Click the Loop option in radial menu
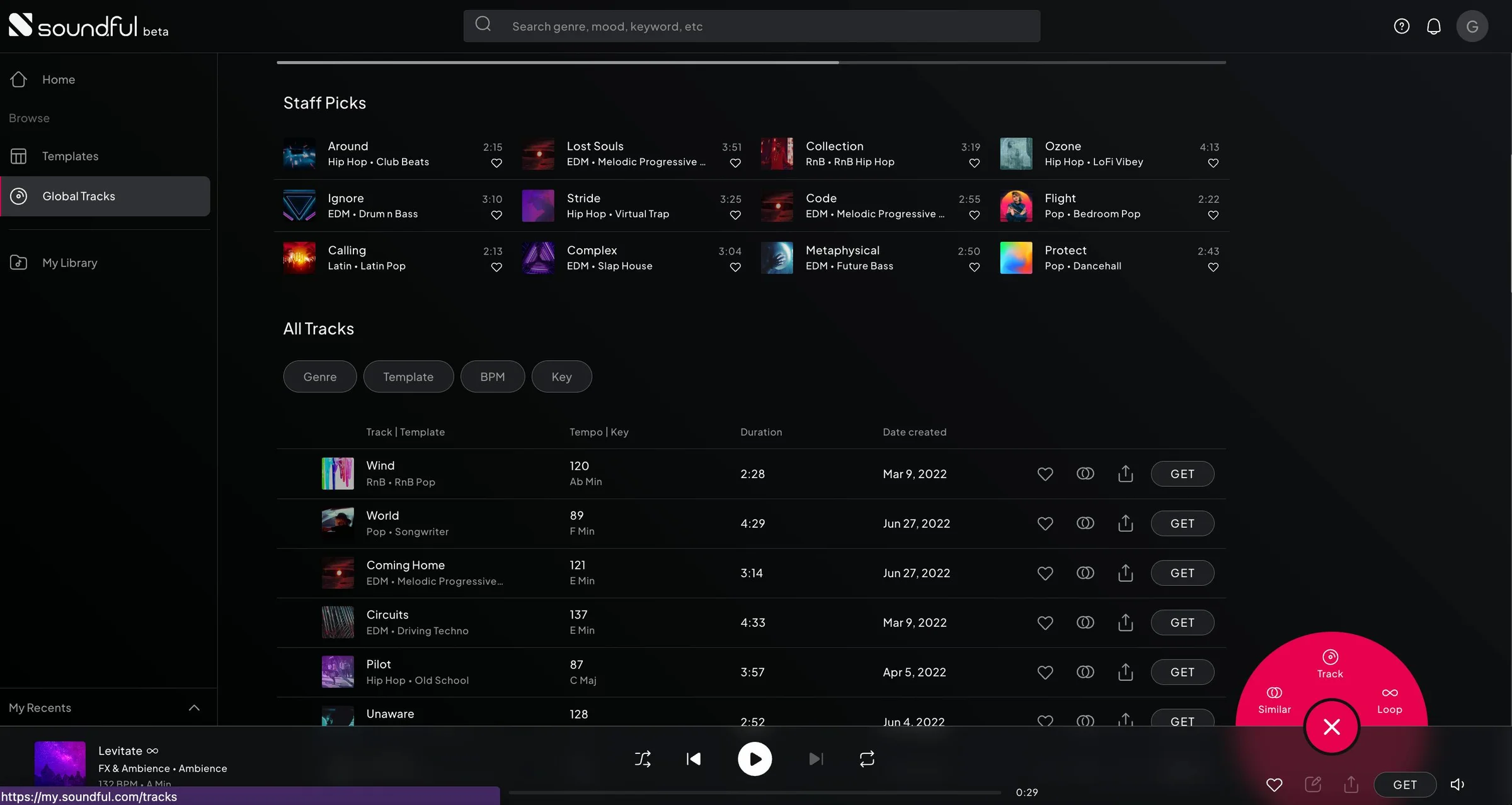Image resolution: width=1512 pixels, height=805 pixels. (x=1389, y=700)
